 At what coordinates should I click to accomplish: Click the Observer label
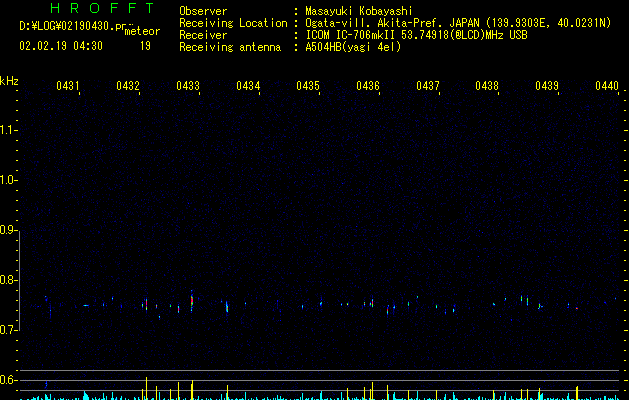point(203,11)
